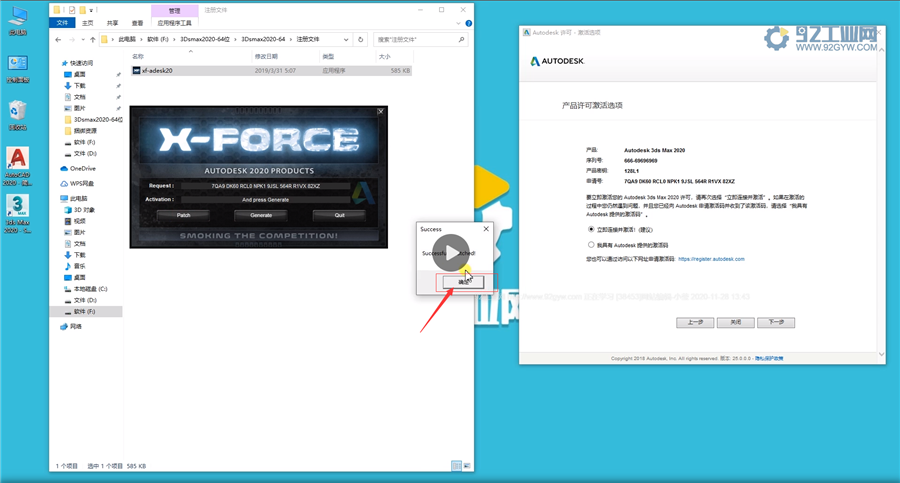This screenshot has height=483, width=900.
Task: Select the 回收站 recycle bin desktop icon
Action: [x=18, y=115]
